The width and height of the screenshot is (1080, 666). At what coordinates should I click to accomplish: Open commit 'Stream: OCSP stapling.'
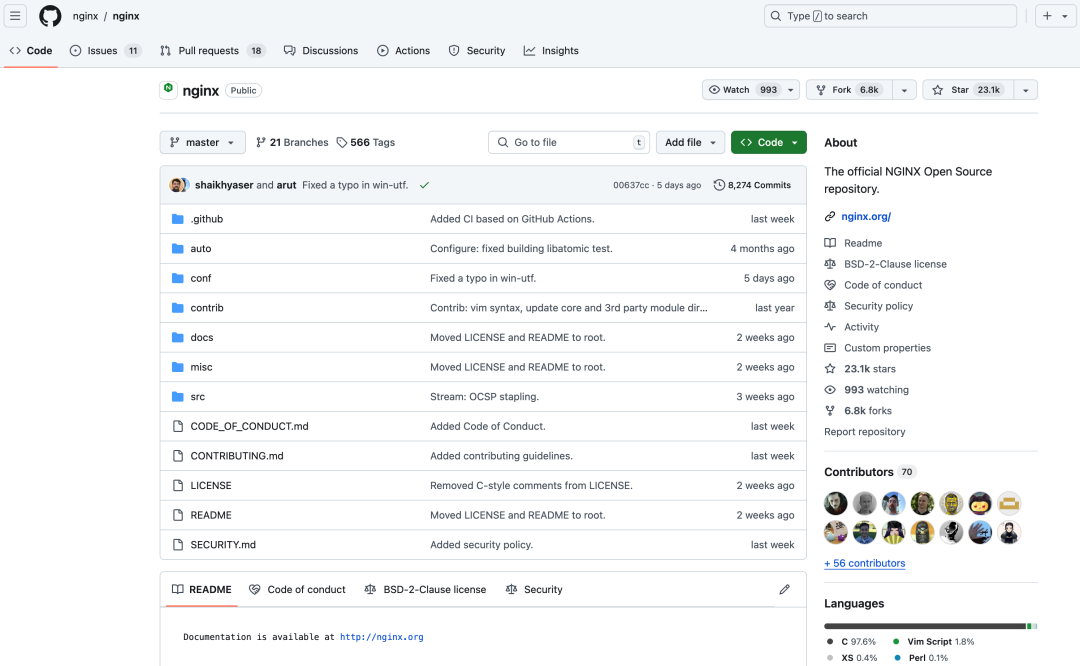coord(484,397)
